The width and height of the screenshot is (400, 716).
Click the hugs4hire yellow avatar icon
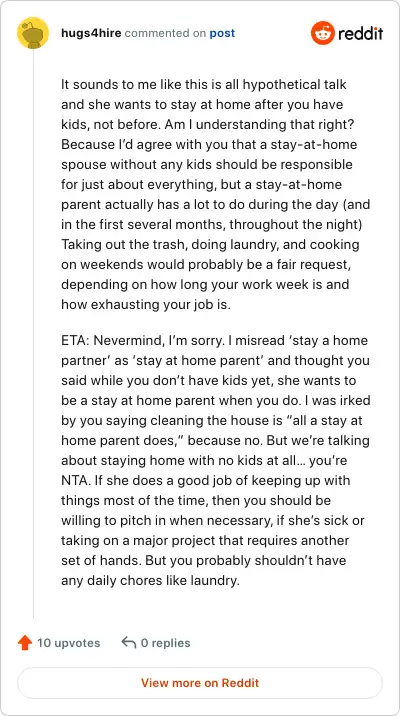point(33,33)
